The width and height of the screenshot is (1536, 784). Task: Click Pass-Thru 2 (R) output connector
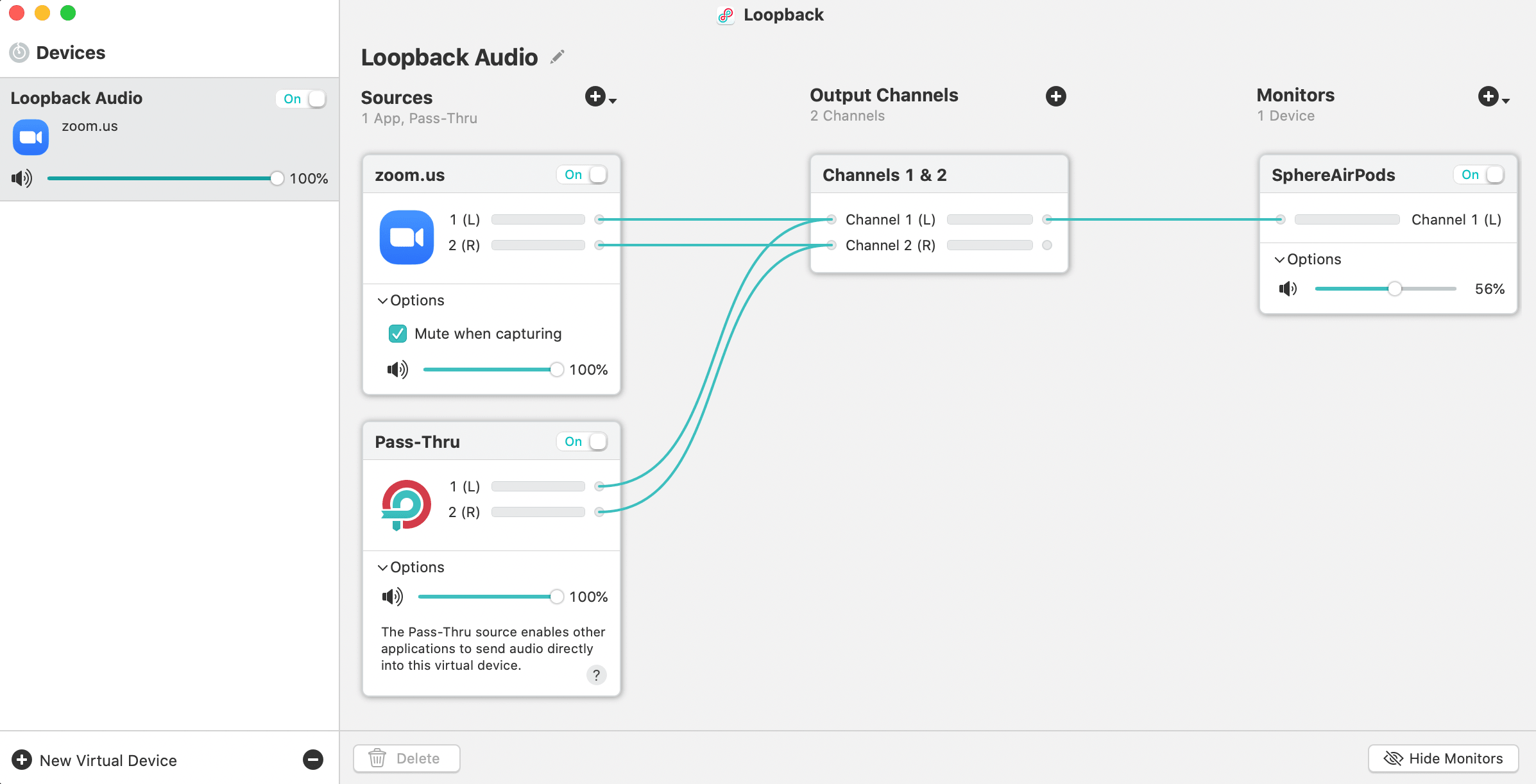[599, 512]
